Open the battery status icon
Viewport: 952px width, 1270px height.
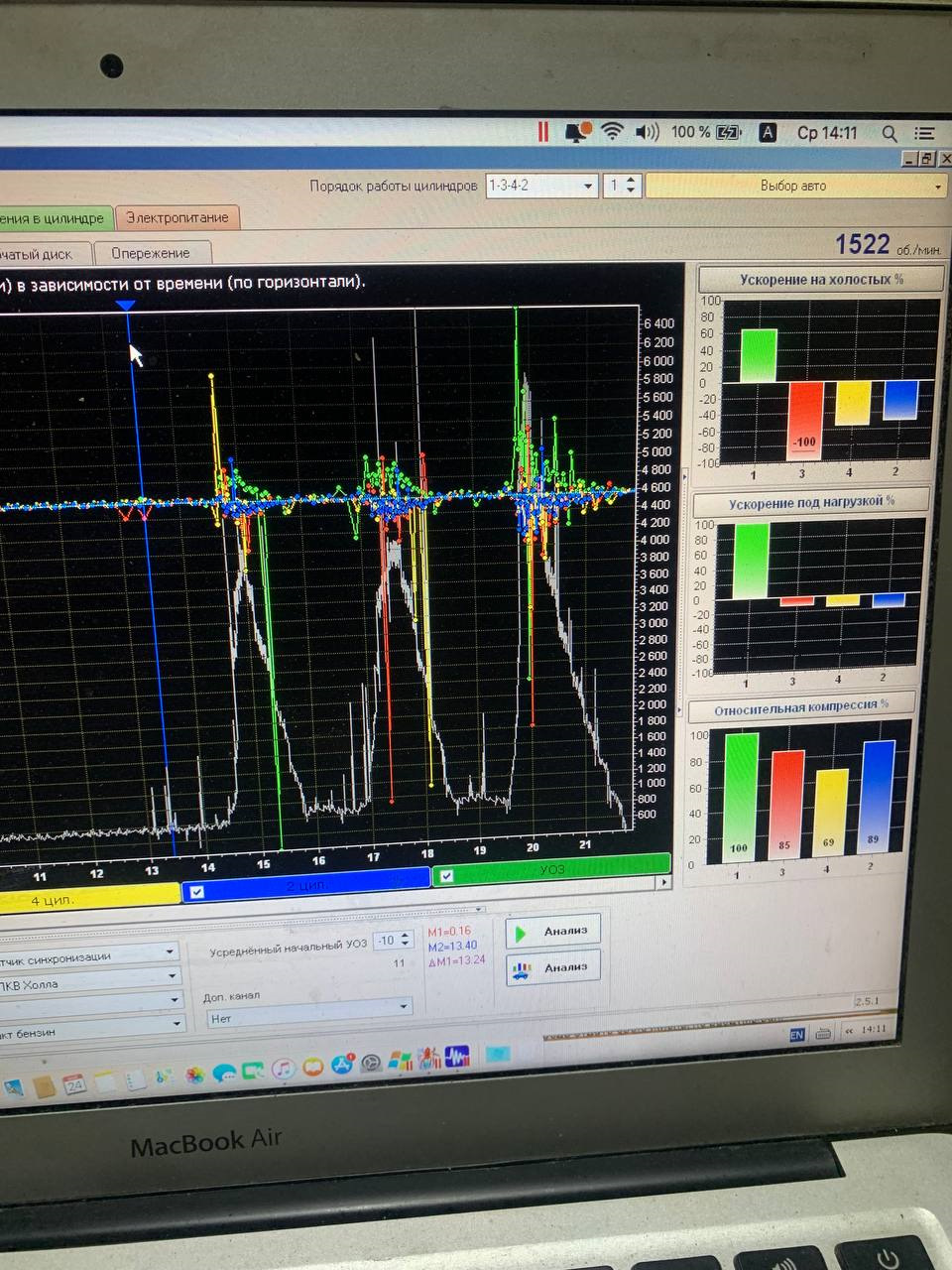pos(729,132)
